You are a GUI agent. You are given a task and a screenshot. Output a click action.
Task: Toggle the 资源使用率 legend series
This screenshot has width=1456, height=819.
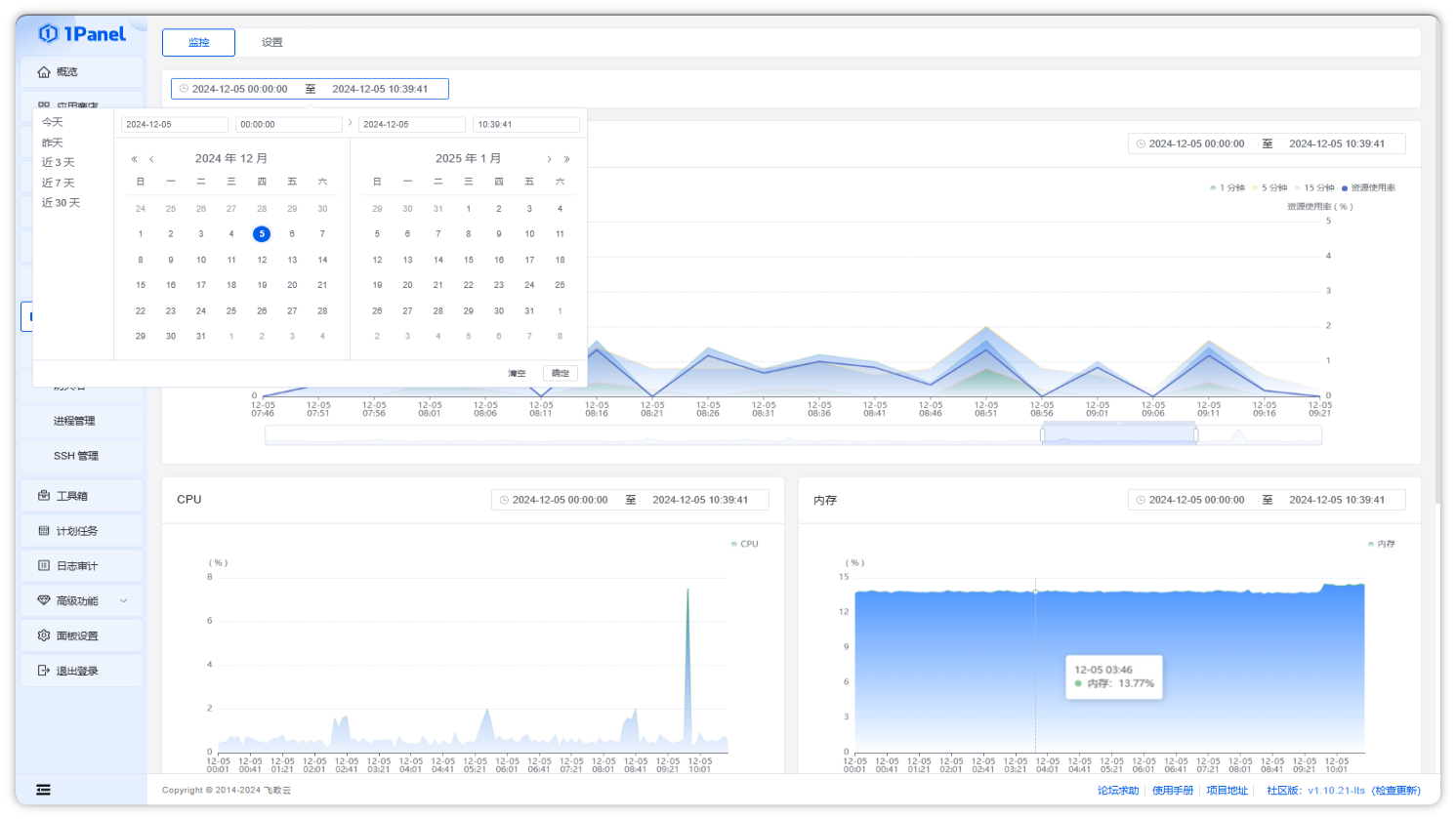1369,187
